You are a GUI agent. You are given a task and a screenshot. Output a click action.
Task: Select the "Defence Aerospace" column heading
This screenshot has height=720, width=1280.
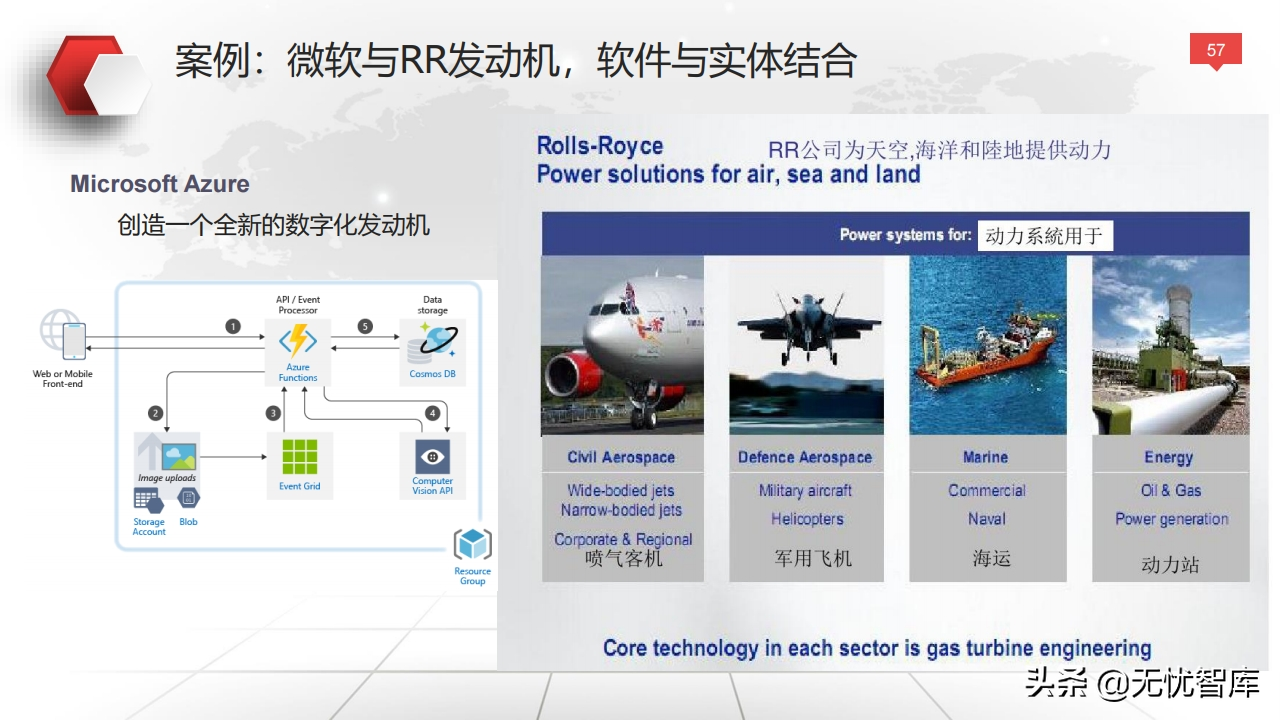pos(805,457)
